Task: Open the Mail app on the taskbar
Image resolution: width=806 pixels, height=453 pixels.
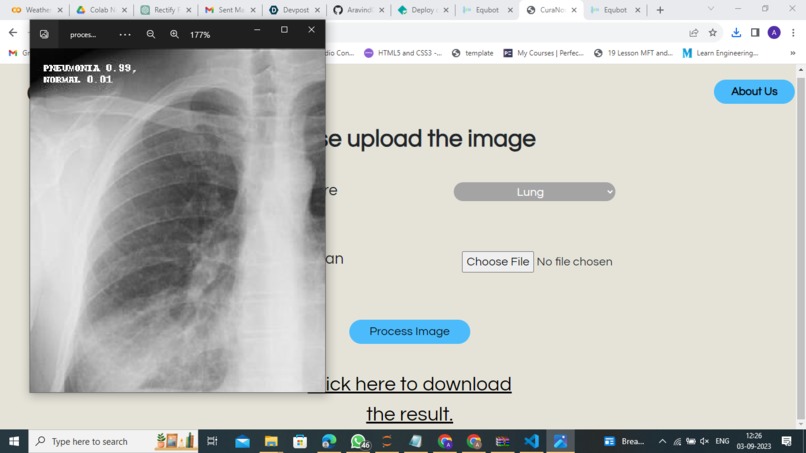Action: coord(242,441)
